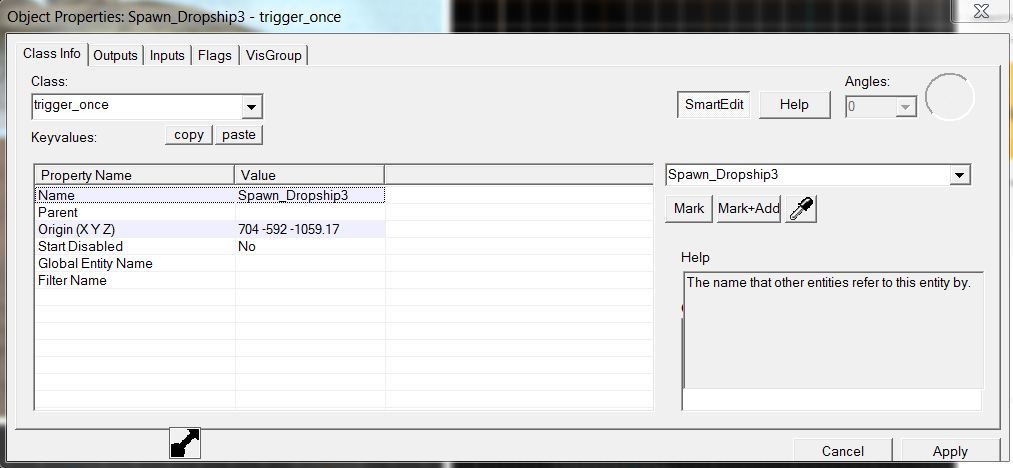Open the Angles dropdown
Screen dimensions: 1013x468
coord(906,107)
